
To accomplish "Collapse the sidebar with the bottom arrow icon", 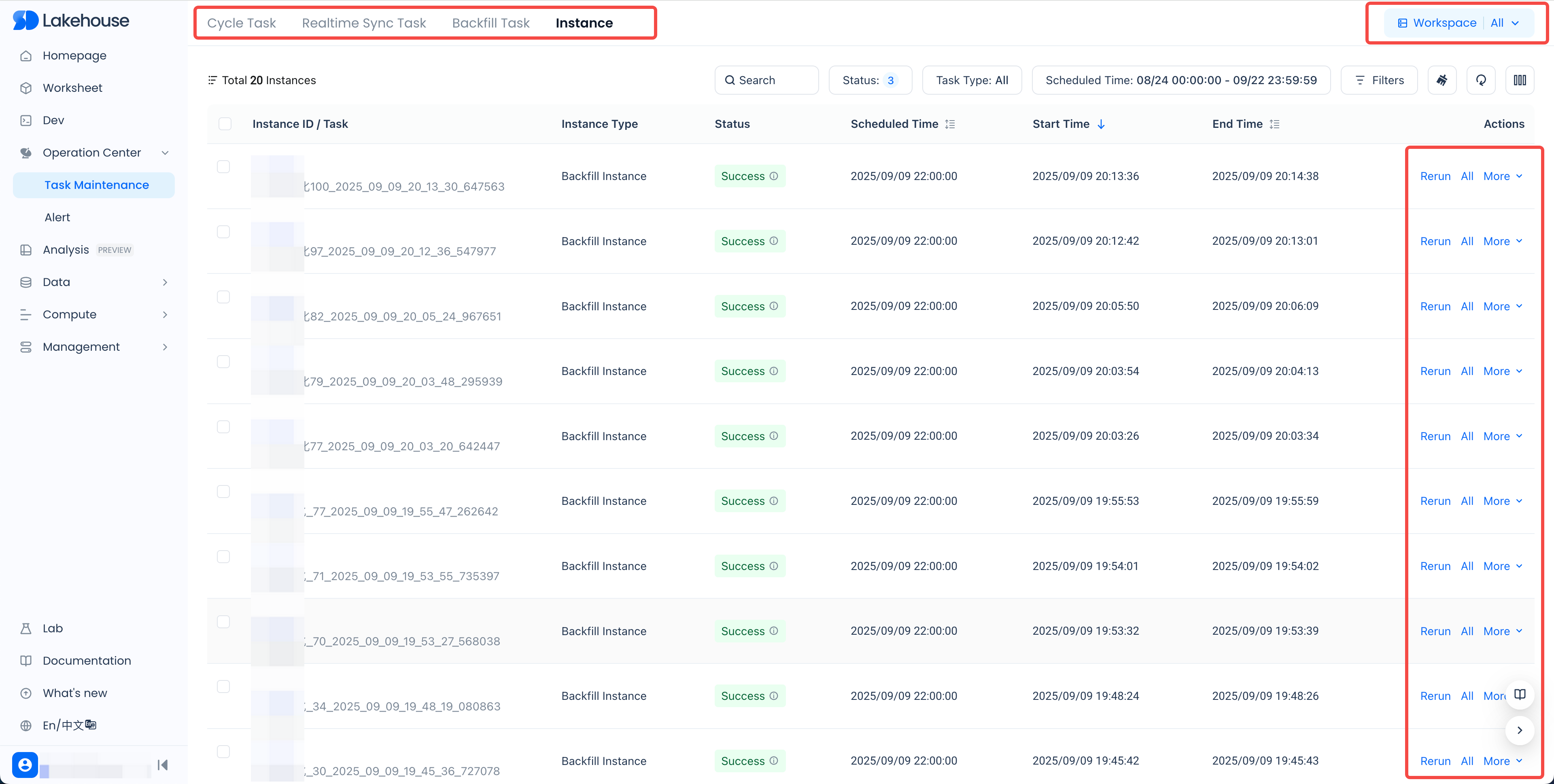I will (162, 765).
